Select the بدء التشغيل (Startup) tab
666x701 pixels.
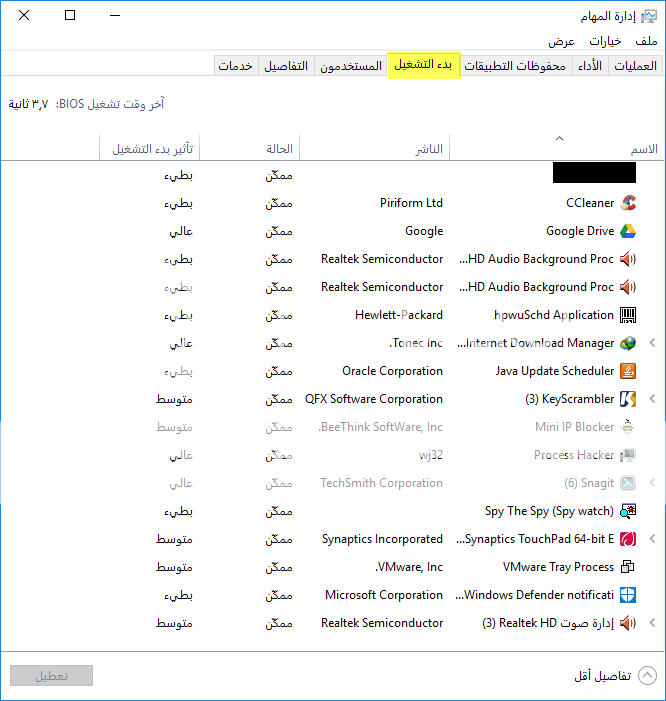click(x=423, y=65)
